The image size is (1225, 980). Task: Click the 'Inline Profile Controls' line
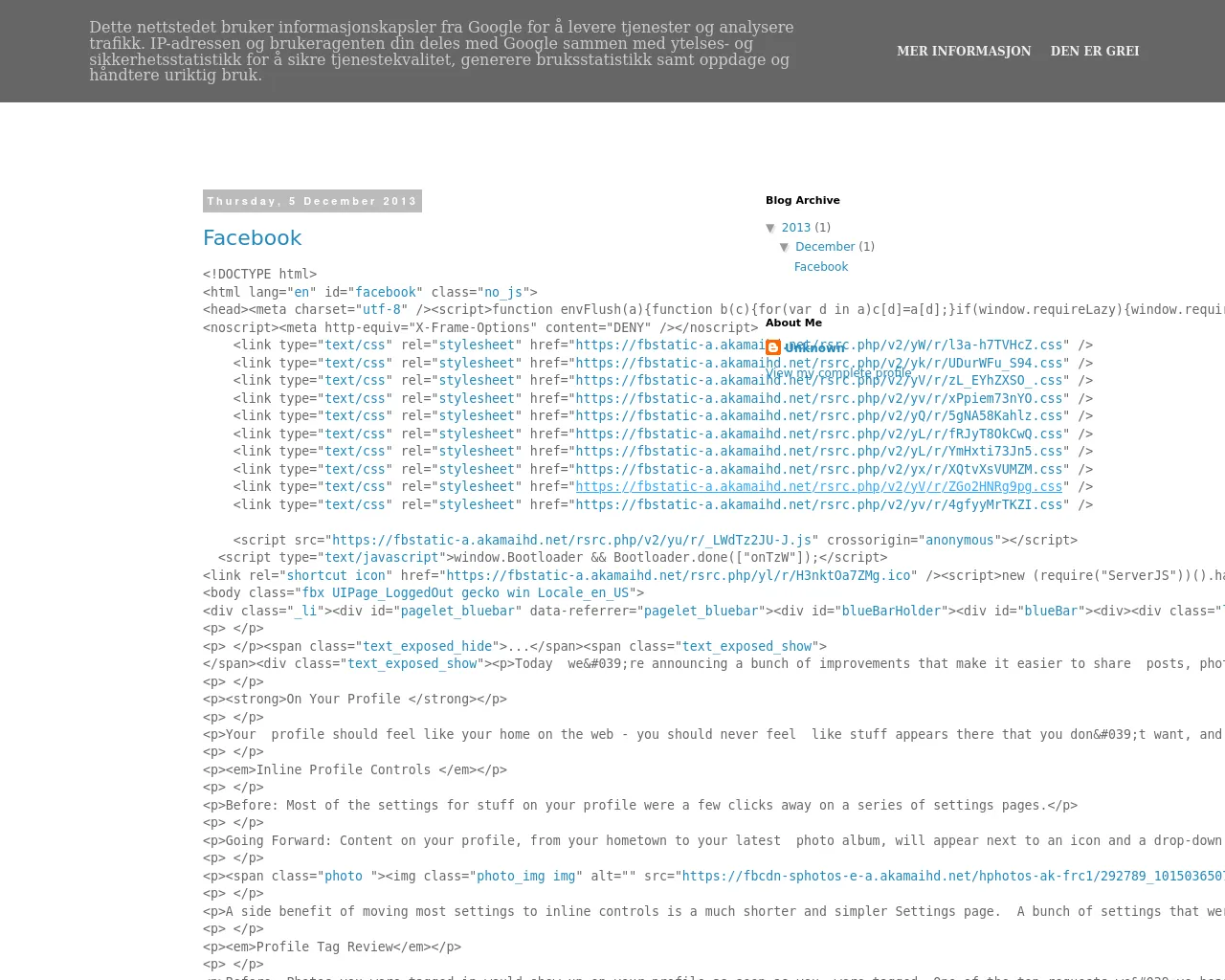tap(355, 769)
